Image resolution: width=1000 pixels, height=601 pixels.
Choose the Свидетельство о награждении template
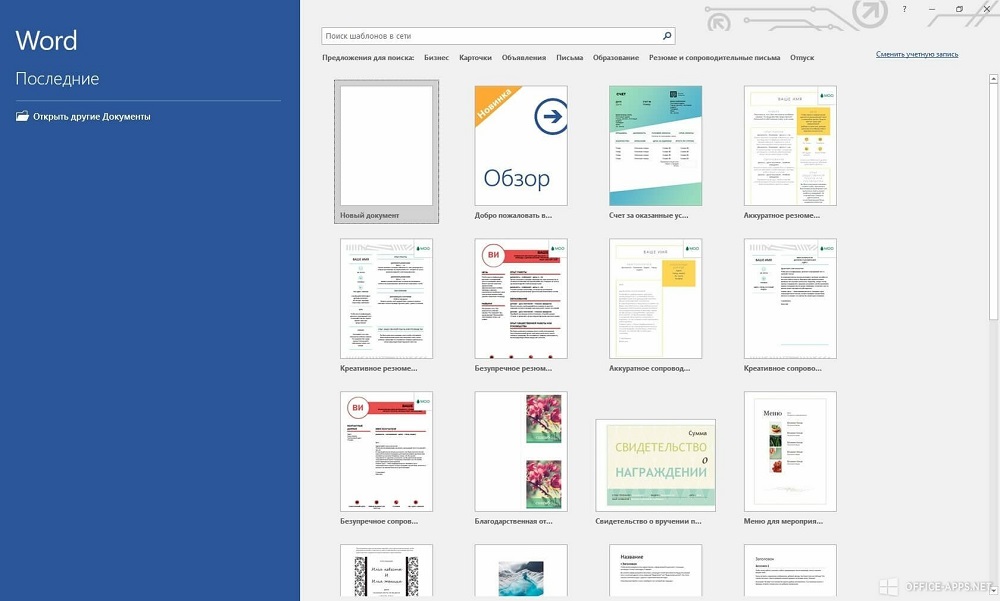click(x=656, y=465)
